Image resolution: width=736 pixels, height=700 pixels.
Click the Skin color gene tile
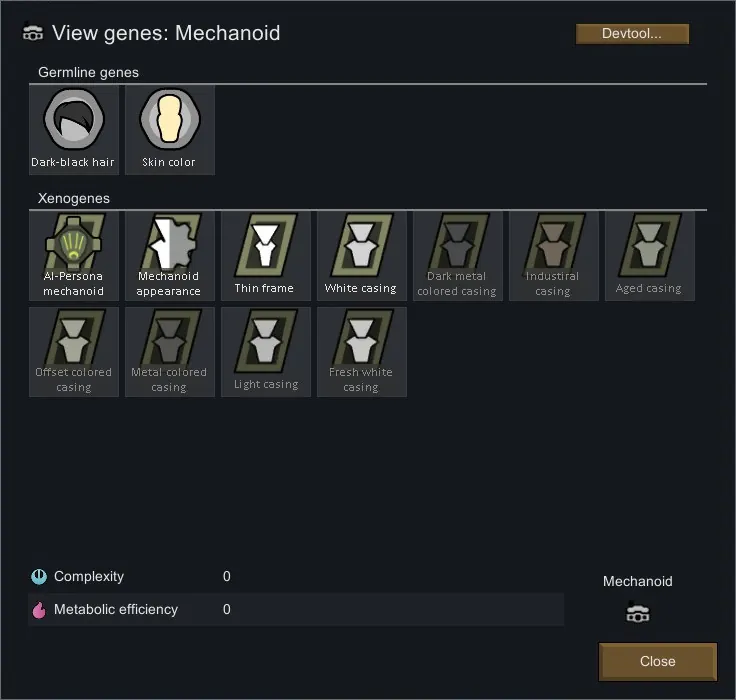[x=170, y=130]
